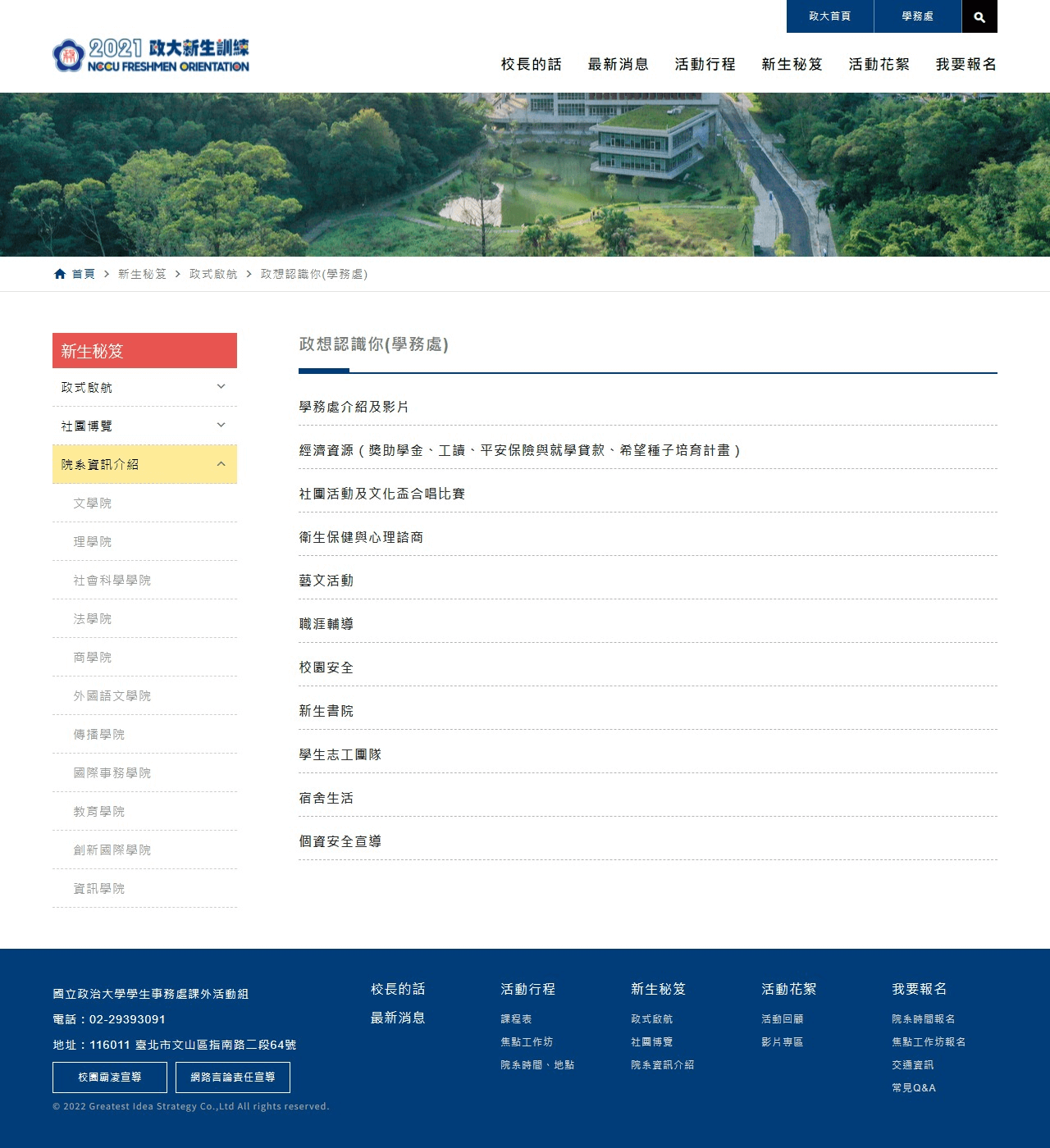Open 我要報名 in top navigation

coord(966,64)
